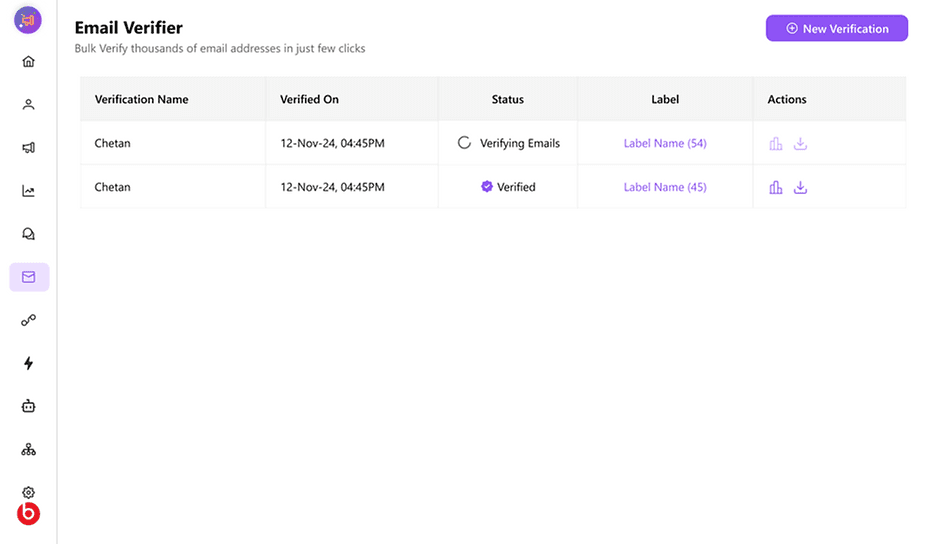The width and height of the screenshot is (925, 544).
Task: Open the chat conversations icon
Action: [28, 234]
